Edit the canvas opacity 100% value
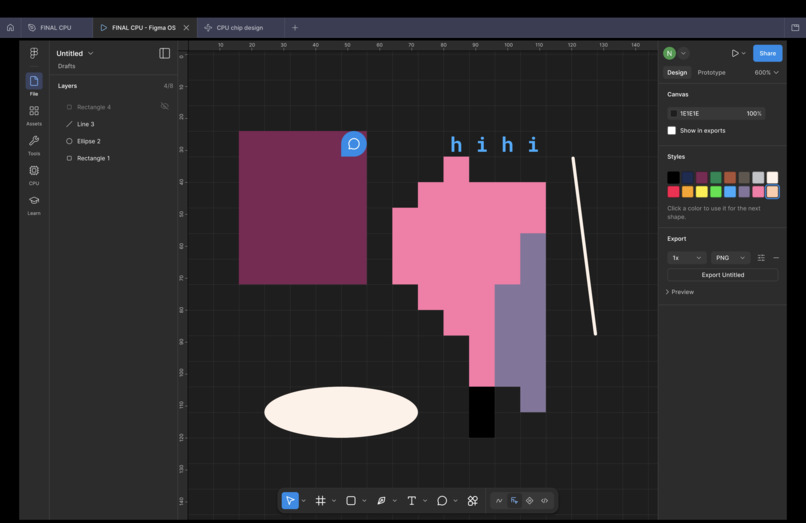The image size is (806, 523). pyautogui.click(x=754, y=114)
